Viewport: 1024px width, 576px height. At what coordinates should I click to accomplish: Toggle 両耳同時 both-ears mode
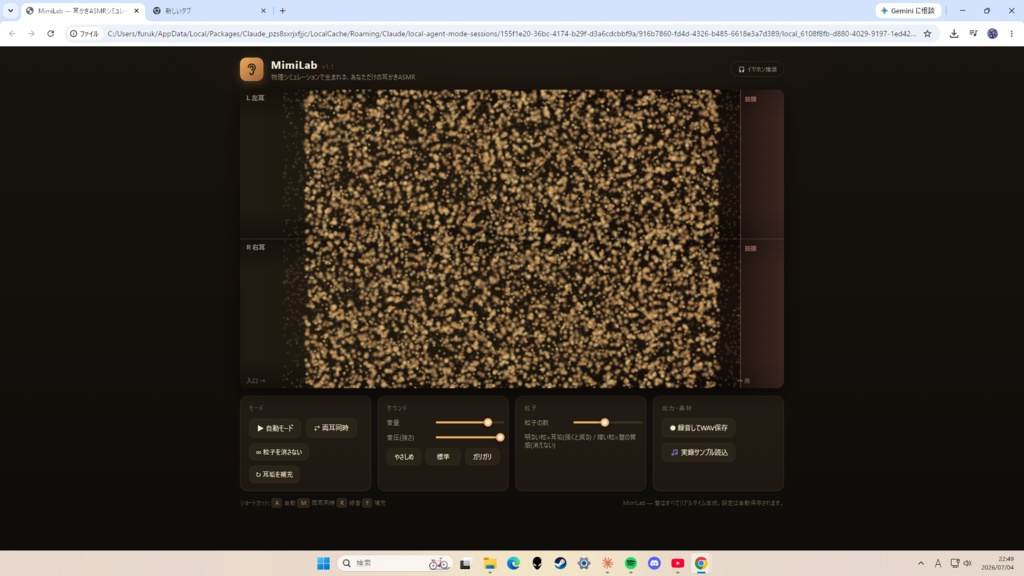pyautogui.click(x=331, y=428)
